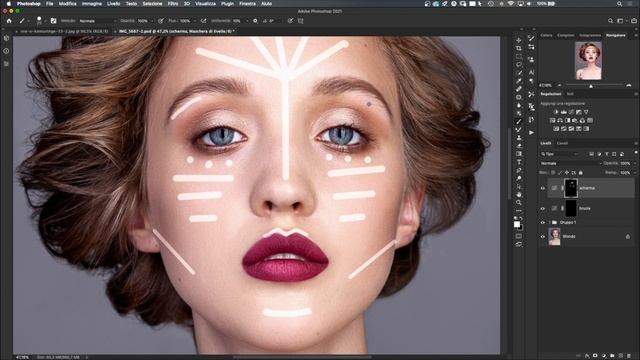Open the File menu

tap(49, 4)
